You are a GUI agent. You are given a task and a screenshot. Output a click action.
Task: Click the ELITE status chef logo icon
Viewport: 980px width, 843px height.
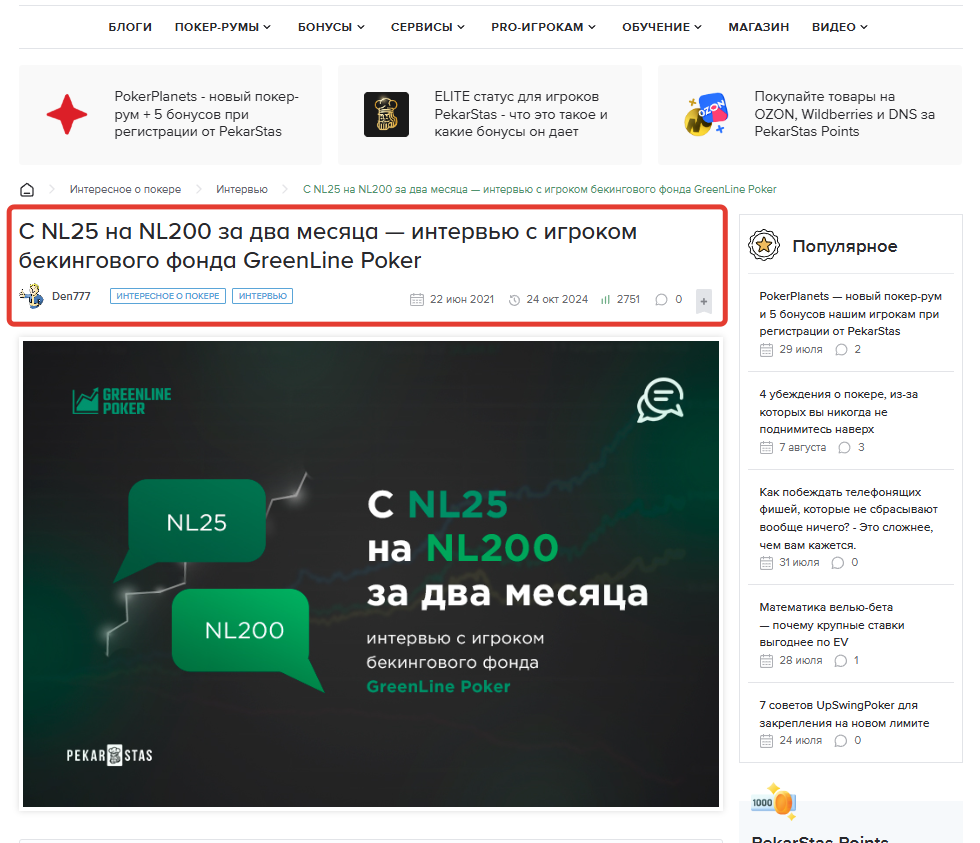pos(386,114)
